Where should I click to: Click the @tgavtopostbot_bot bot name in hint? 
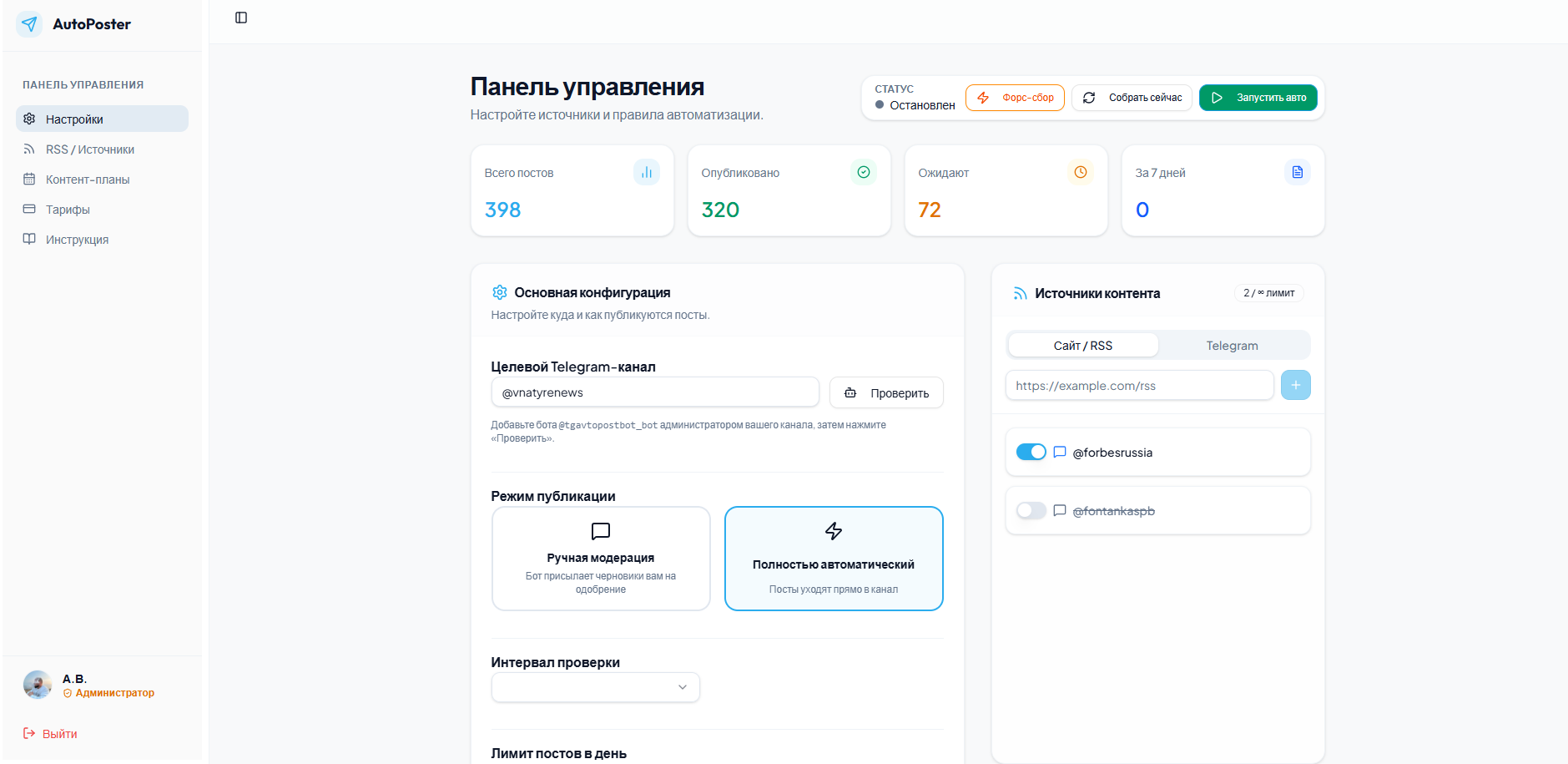point(608,425)
